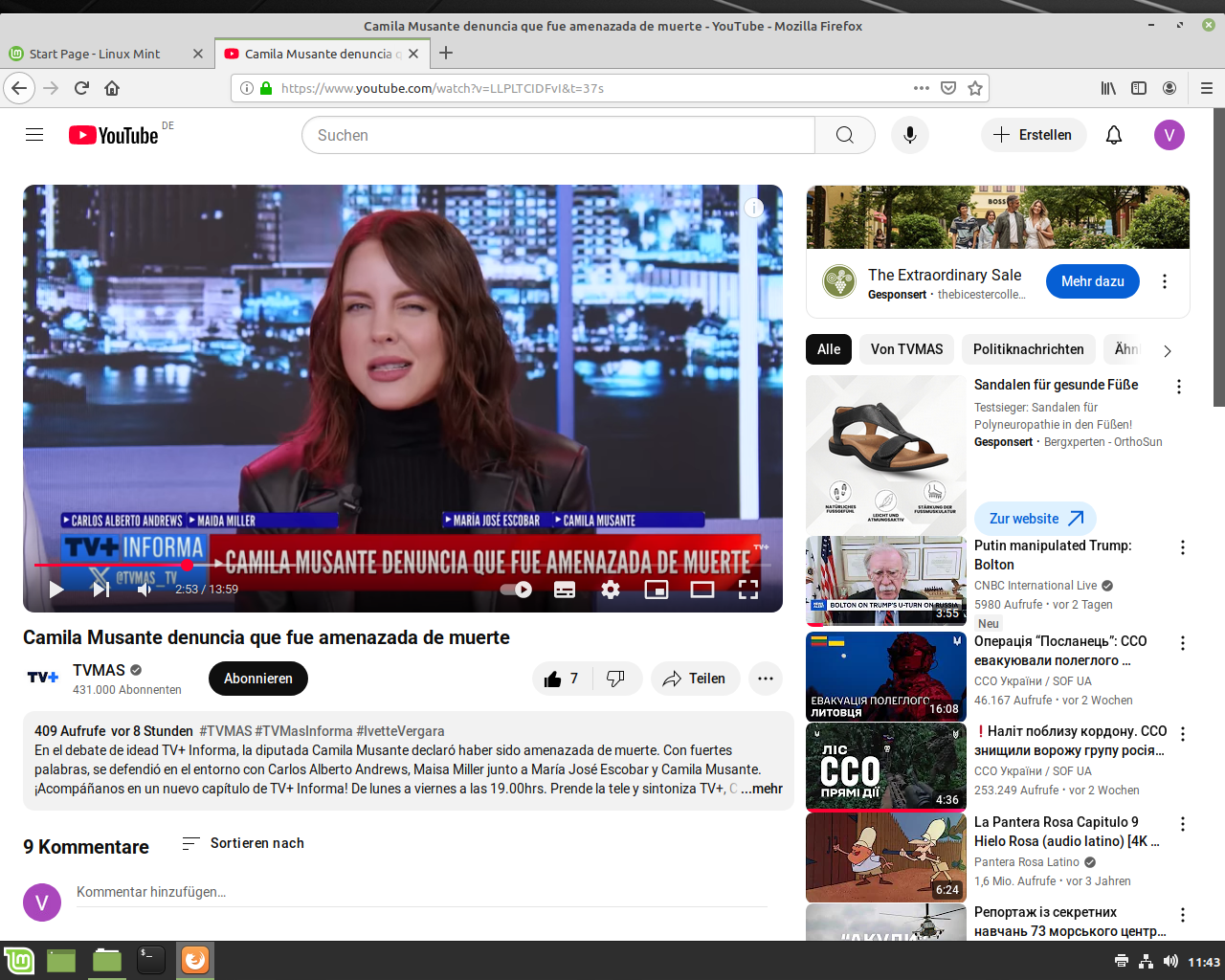Image resolution: width=1225 pixels, height=980 pixels.
Task: Enter fullscreen mode
Action: 748,590
